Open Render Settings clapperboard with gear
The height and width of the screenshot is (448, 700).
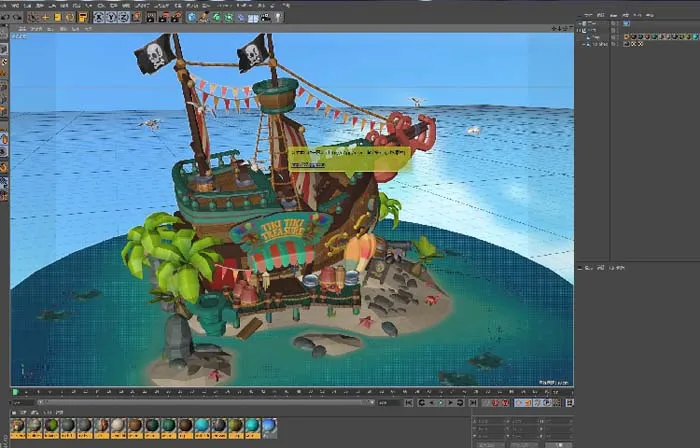pyautogui.click(x=176, y=16)
